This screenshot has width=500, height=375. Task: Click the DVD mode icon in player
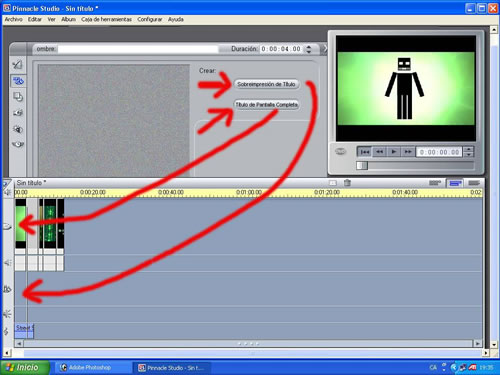pyautogui.click(x=340, y=152)
